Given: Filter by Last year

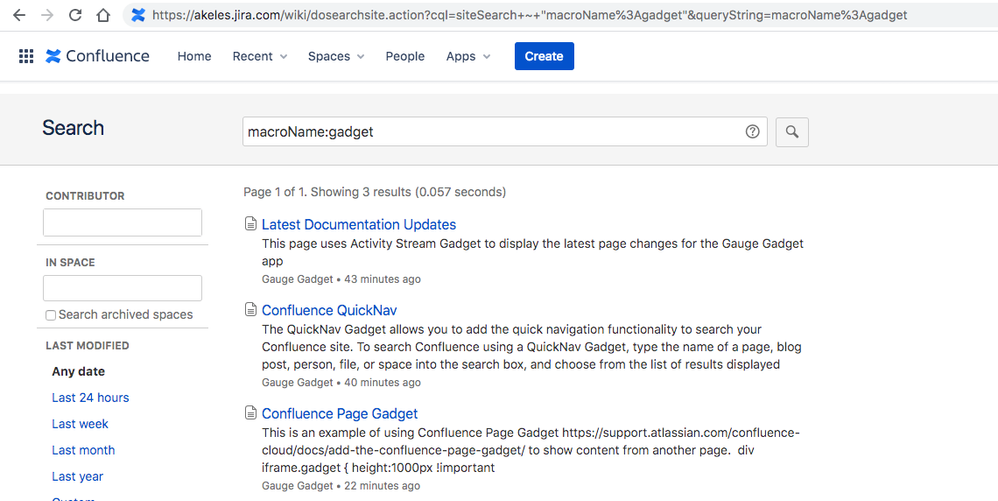Looking at the screenshot, I should [x=78, y=476].
